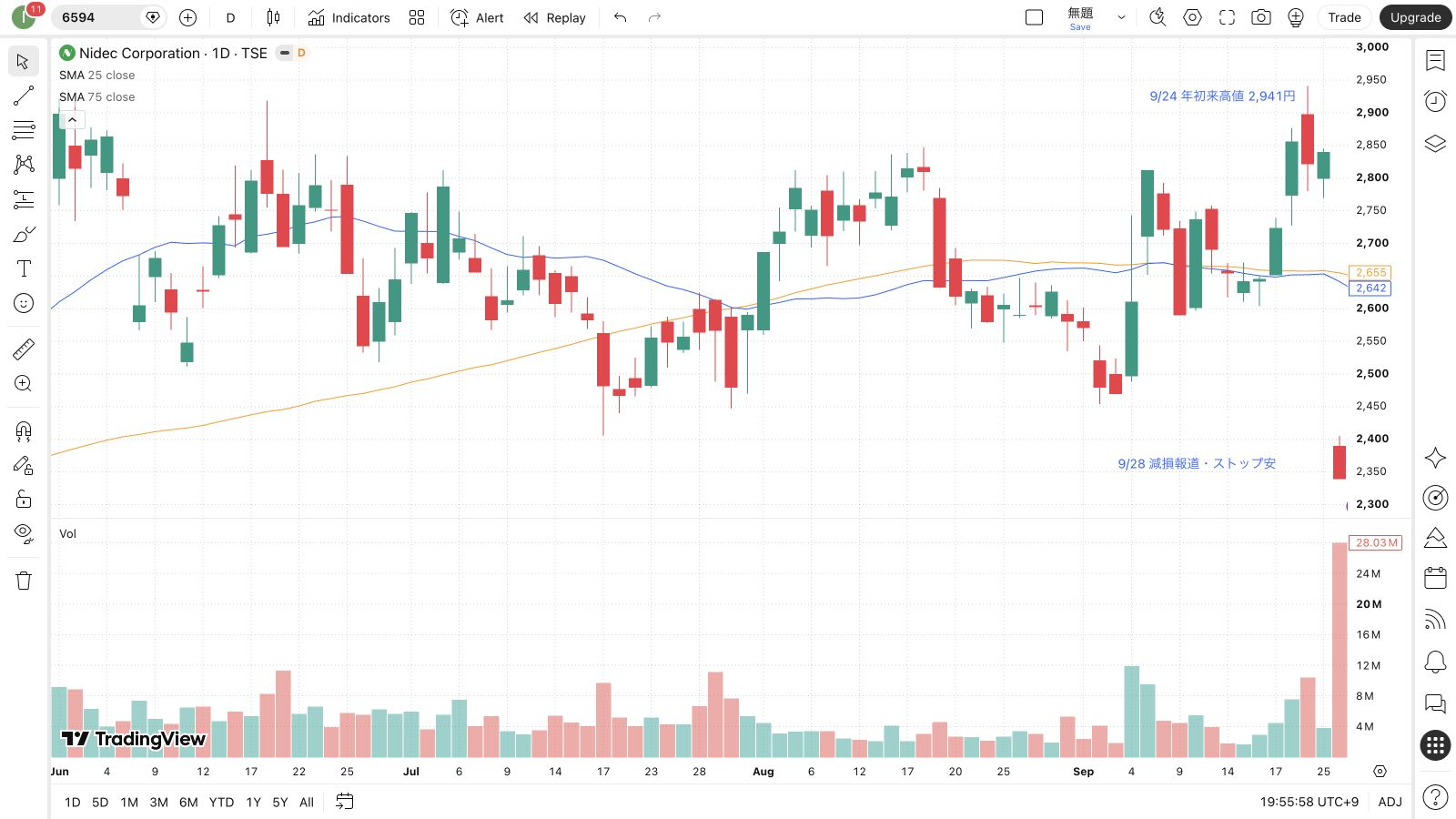Select the 1D time range
The height and width of the screenshot is (819, 1456).
point(73,802)
